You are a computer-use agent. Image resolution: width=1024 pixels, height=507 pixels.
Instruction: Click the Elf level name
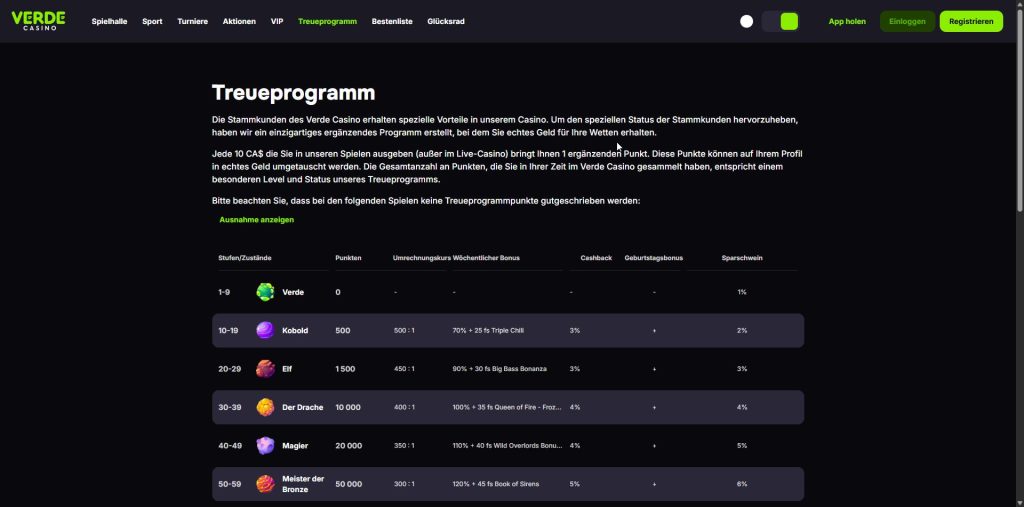287,369
